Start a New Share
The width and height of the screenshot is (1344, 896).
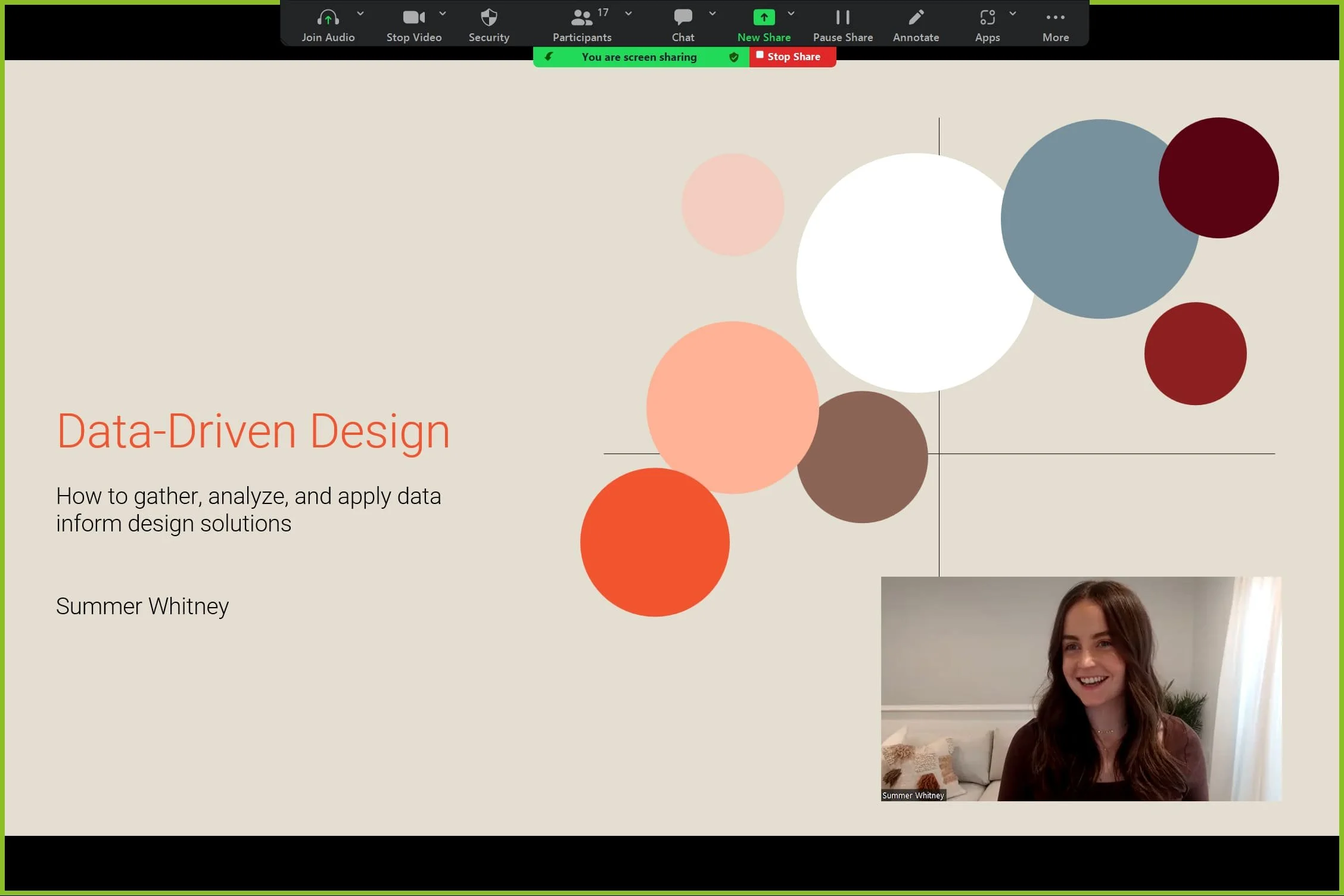click(764, 18)
